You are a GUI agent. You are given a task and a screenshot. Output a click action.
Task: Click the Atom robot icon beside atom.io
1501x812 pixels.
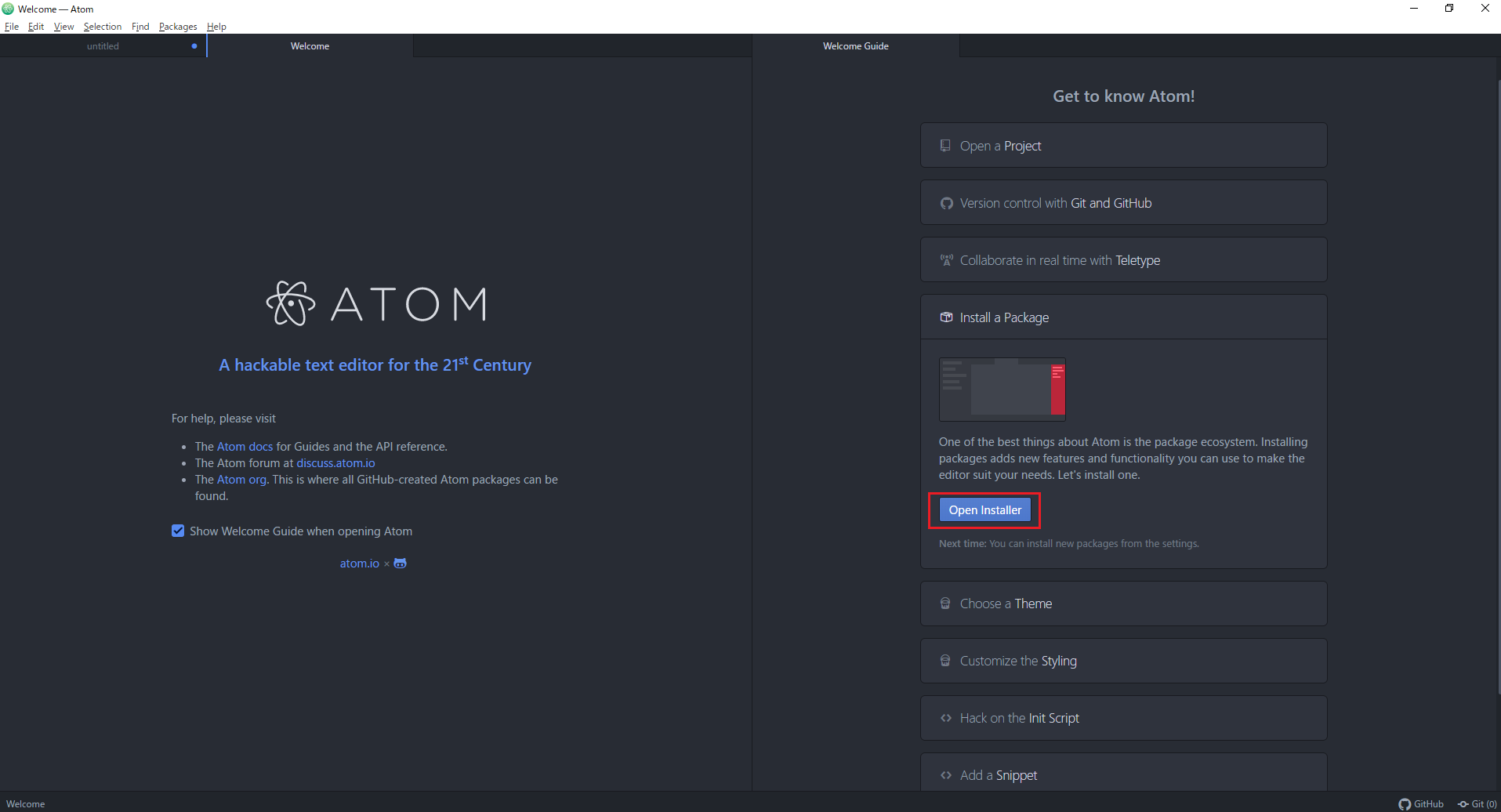pos(400,563)
